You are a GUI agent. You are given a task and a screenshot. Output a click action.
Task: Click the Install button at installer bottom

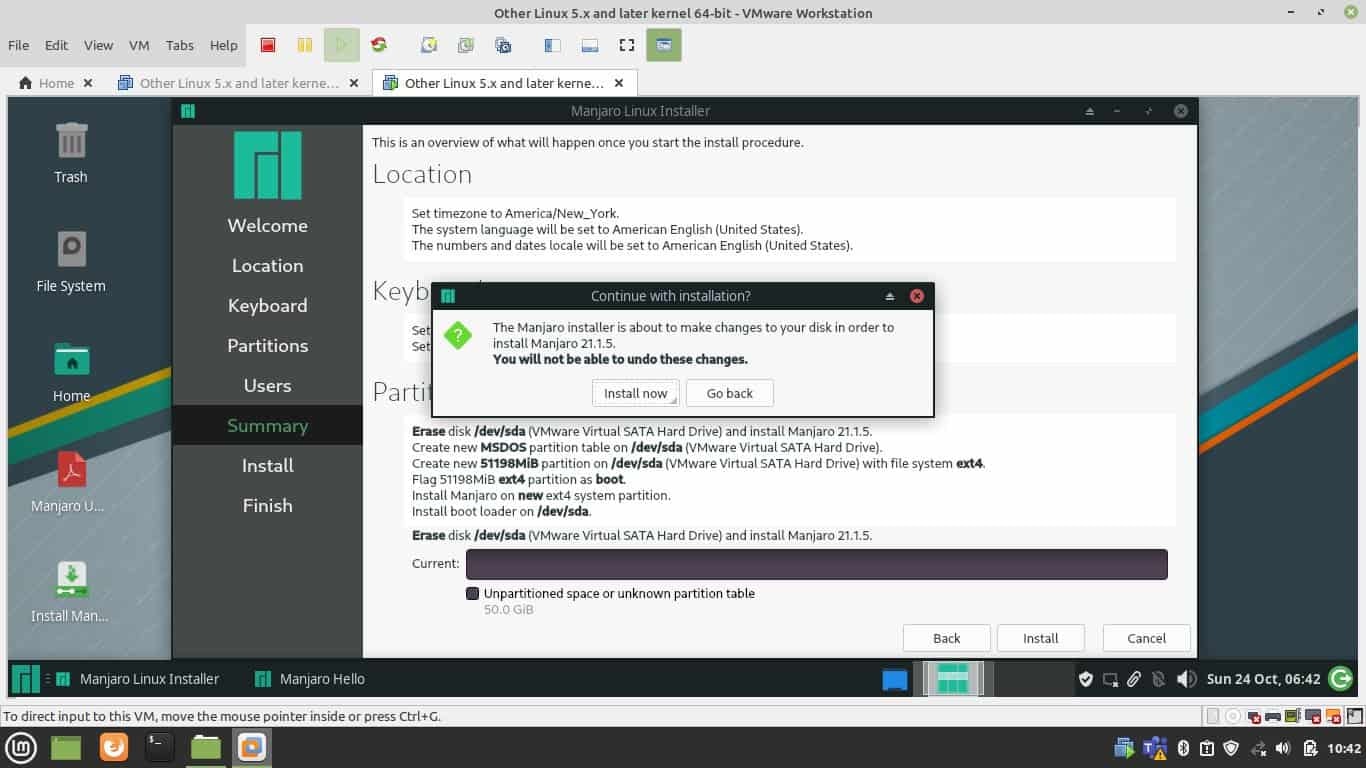[x=1041, y=638]
